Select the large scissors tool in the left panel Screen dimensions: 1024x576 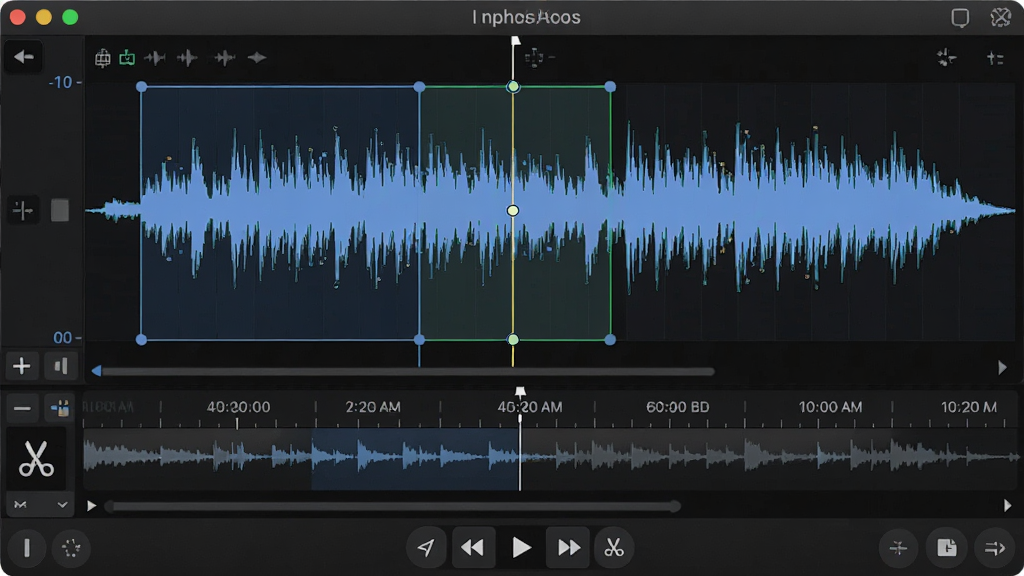click(37, 458)
